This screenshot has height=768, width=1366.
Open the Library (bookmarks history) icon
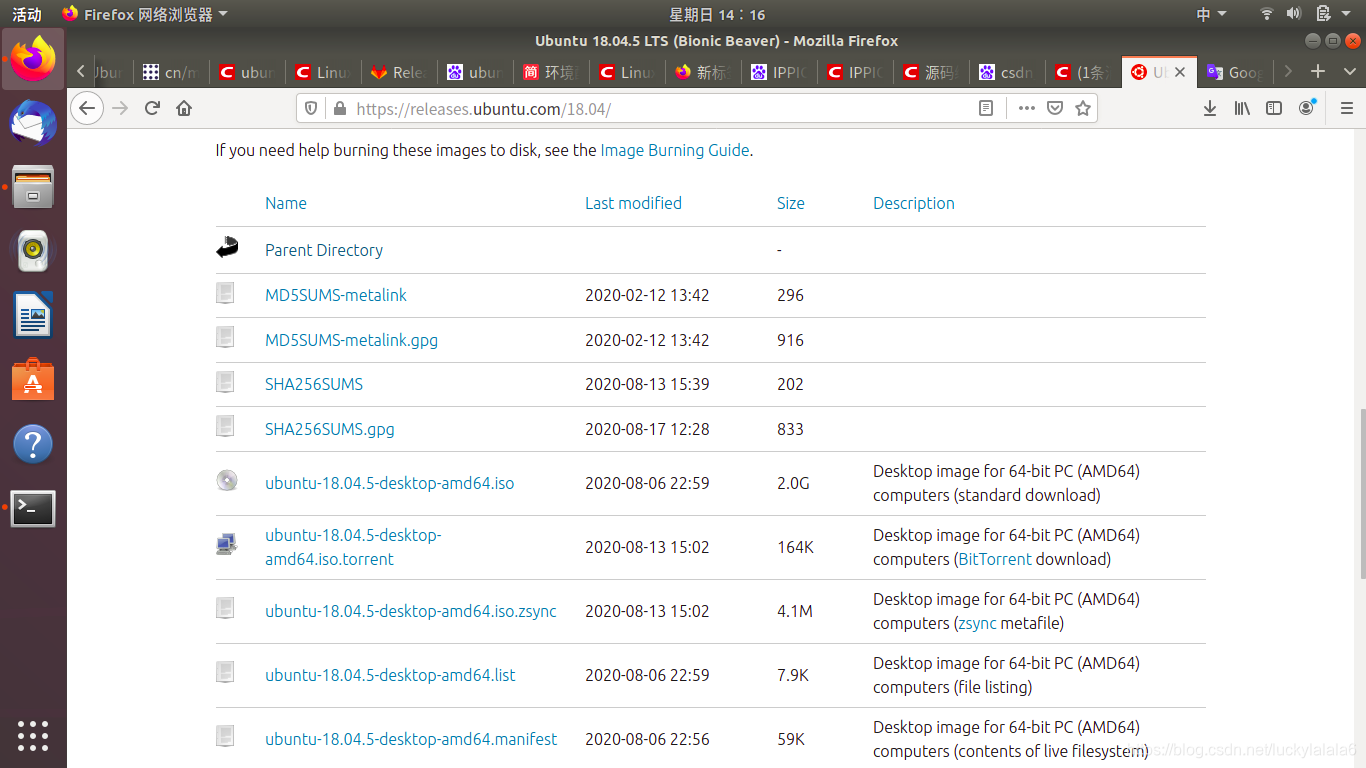point(1242,107)
